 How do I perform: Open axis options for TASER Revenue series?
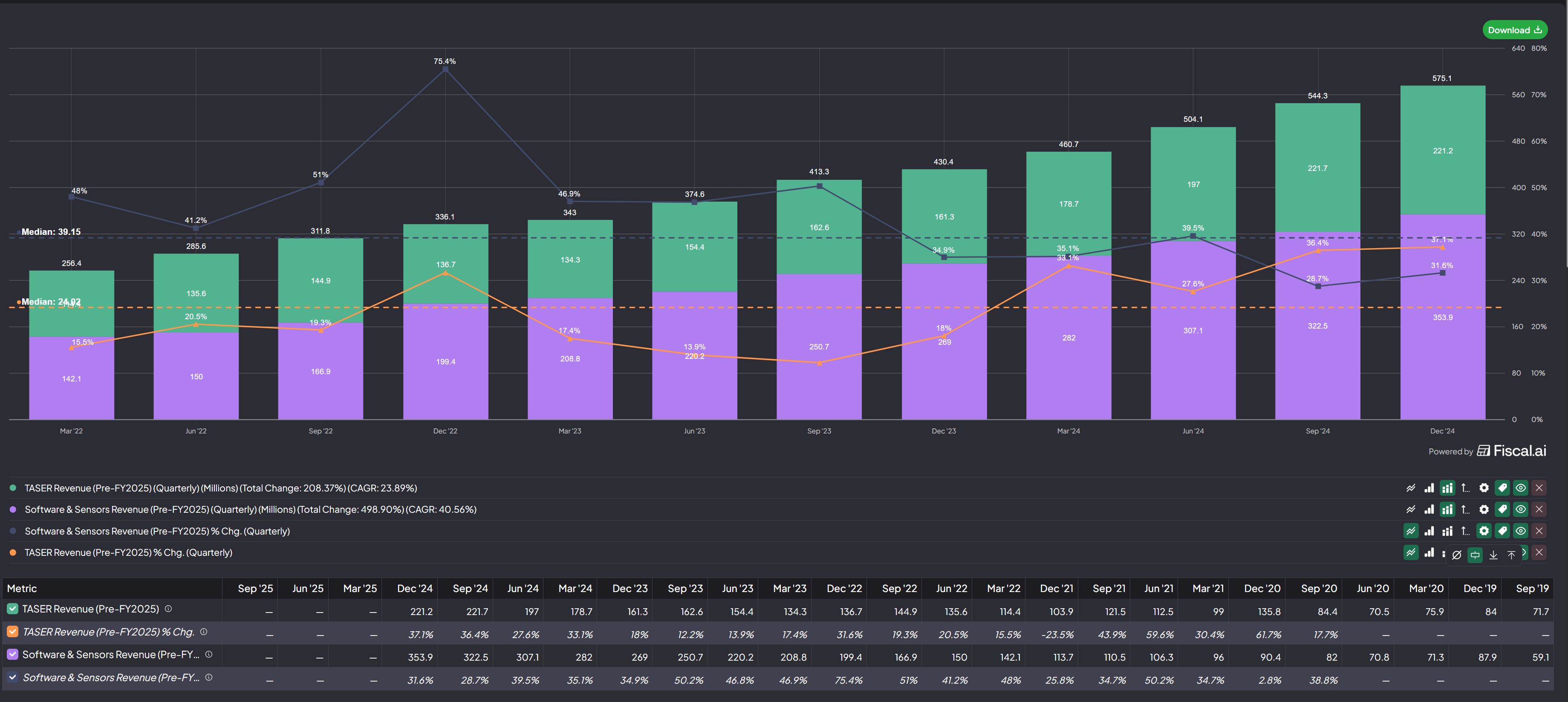pyautogui.click(x=1465, y=488)
